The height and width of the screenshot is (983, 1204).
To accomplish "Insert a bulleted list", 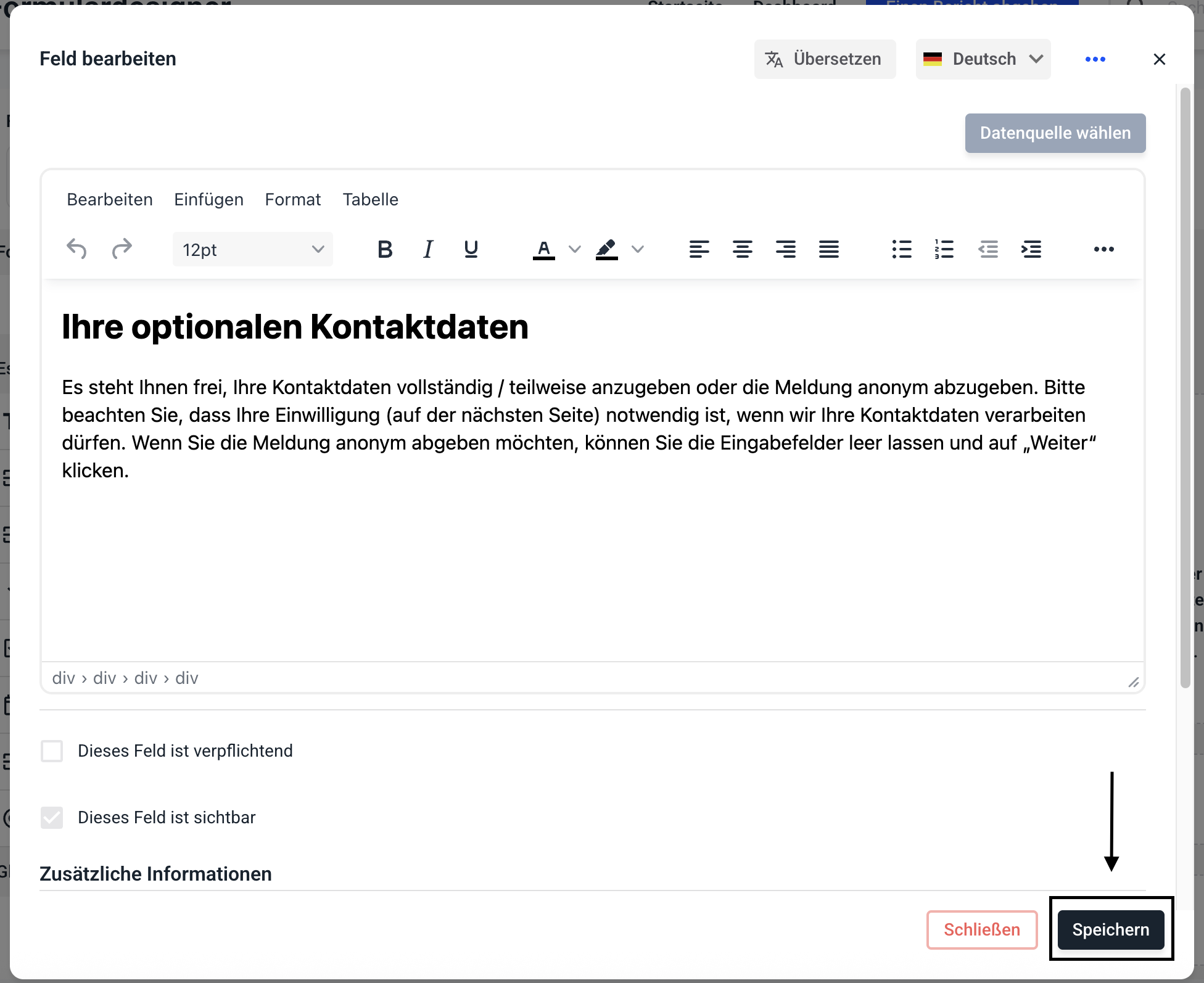I will [901, 249].
